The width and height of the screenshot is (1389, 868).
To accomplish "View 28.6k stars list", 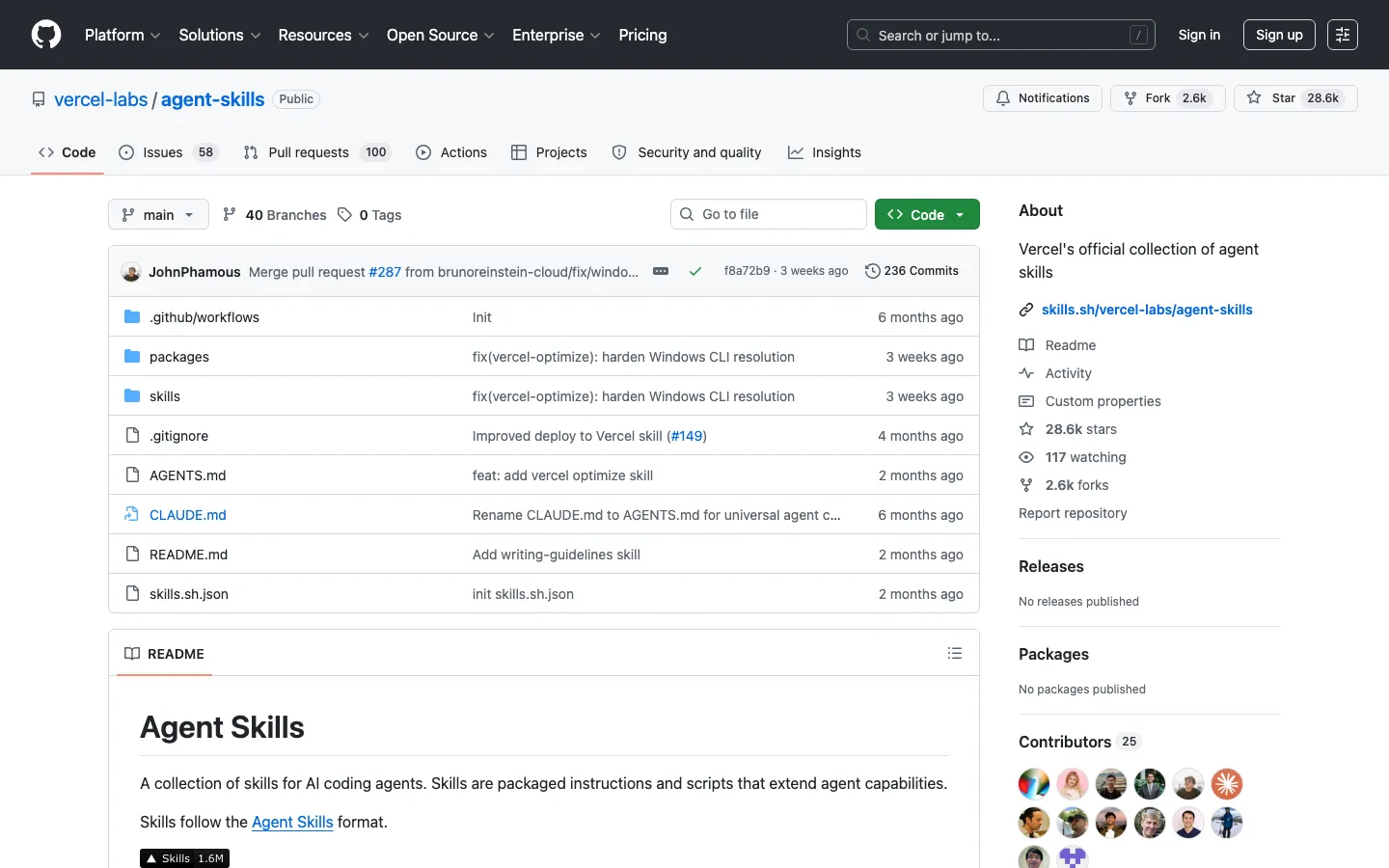I will point(1068,429).
